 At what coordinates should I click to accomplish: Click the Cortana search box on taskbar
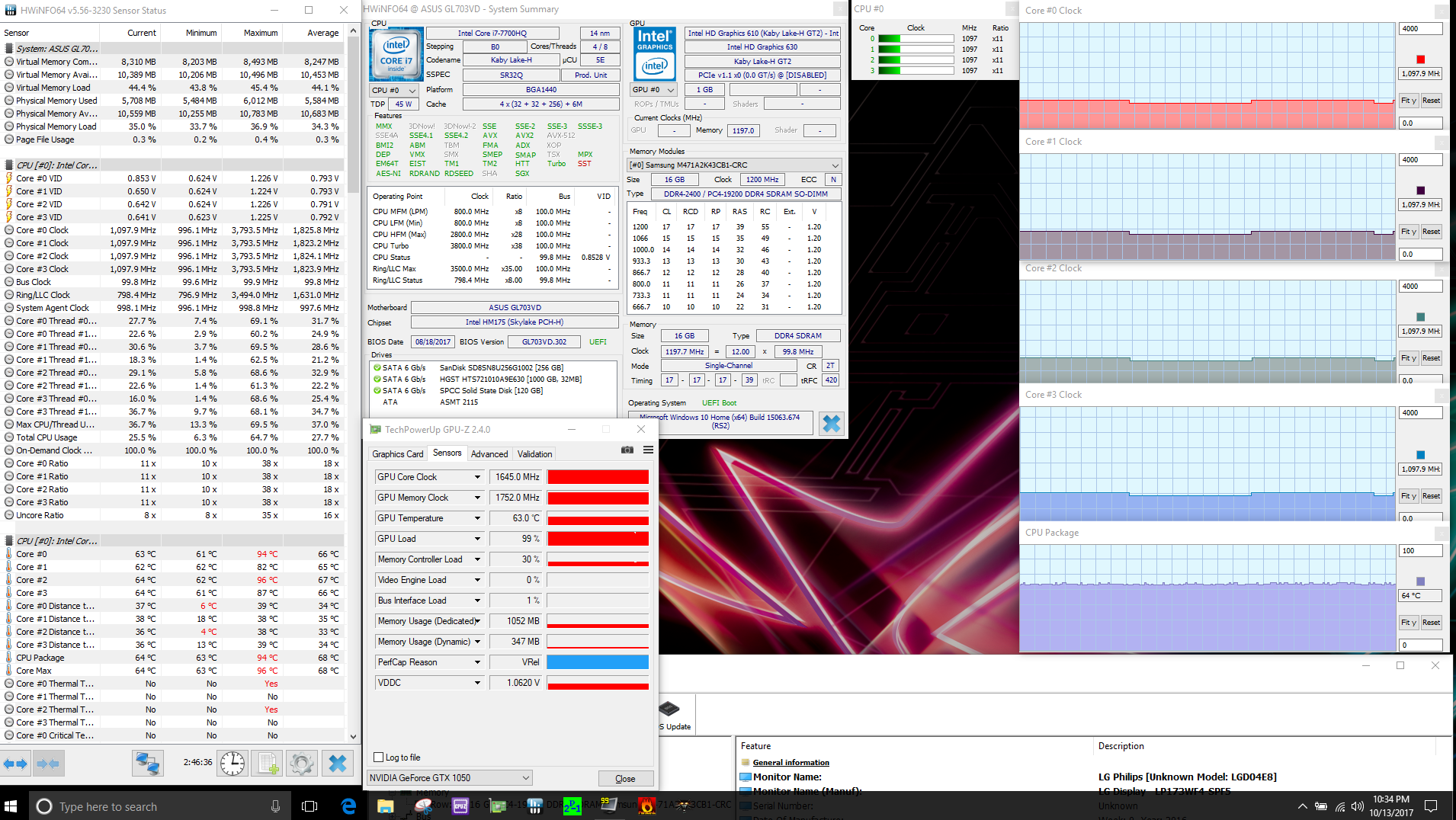coord(160,806)
